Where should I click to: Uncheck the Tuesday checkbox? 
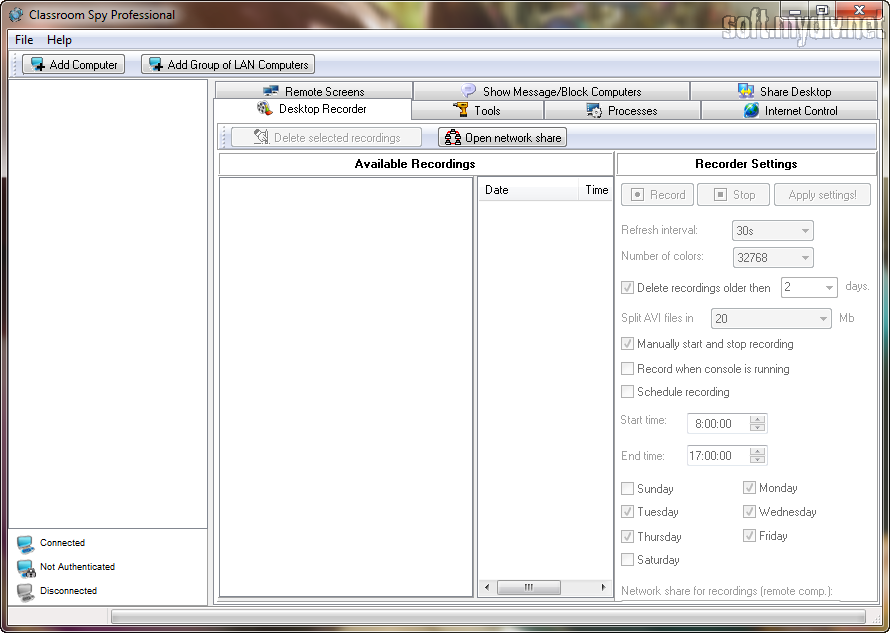pyautogui.click(x=627, y=512)
